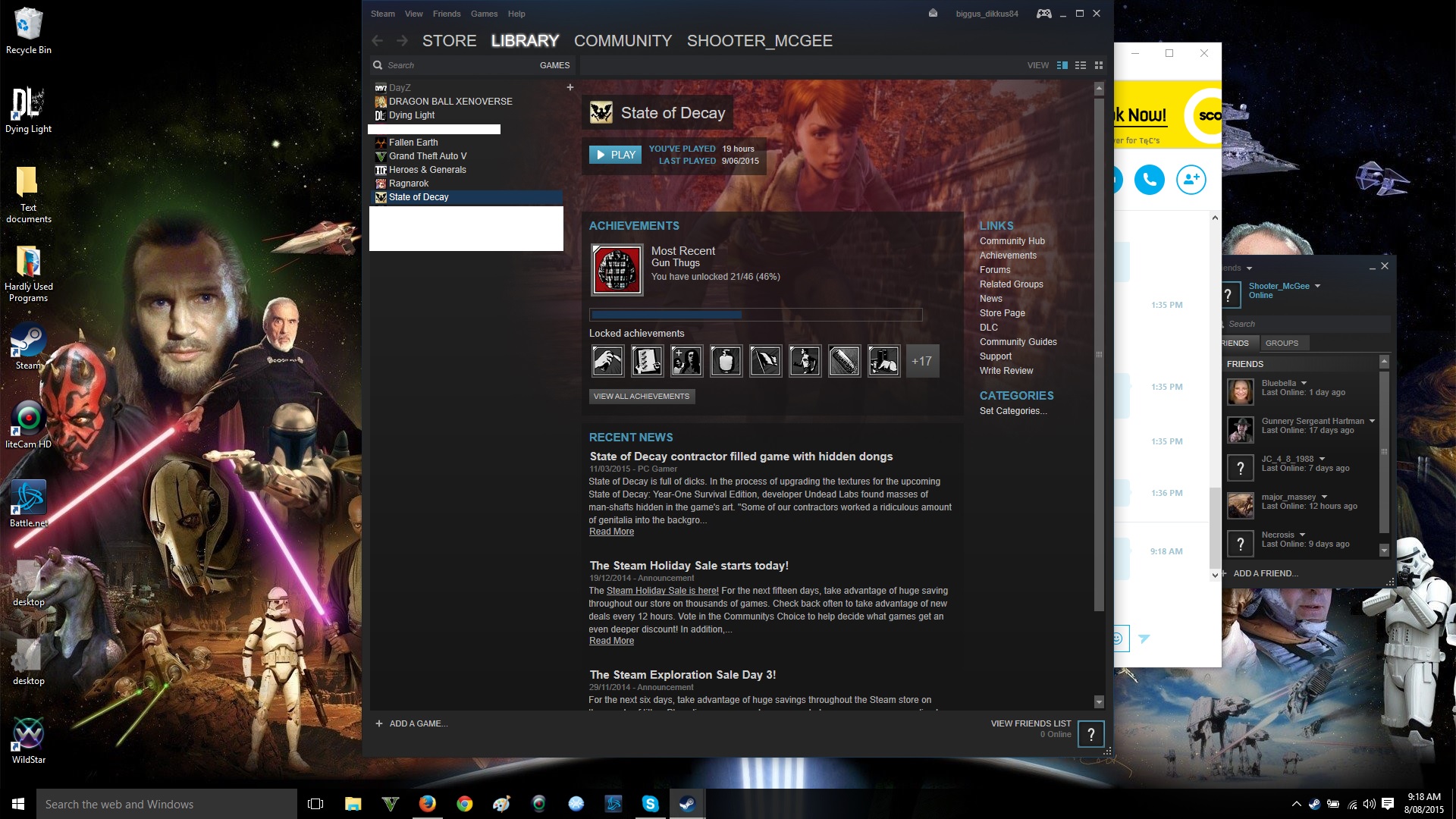Image resolution: width=1456 pixels, height=819 pixels.
Task: Click the achievements progress bar
Action: tap(756, 315)
